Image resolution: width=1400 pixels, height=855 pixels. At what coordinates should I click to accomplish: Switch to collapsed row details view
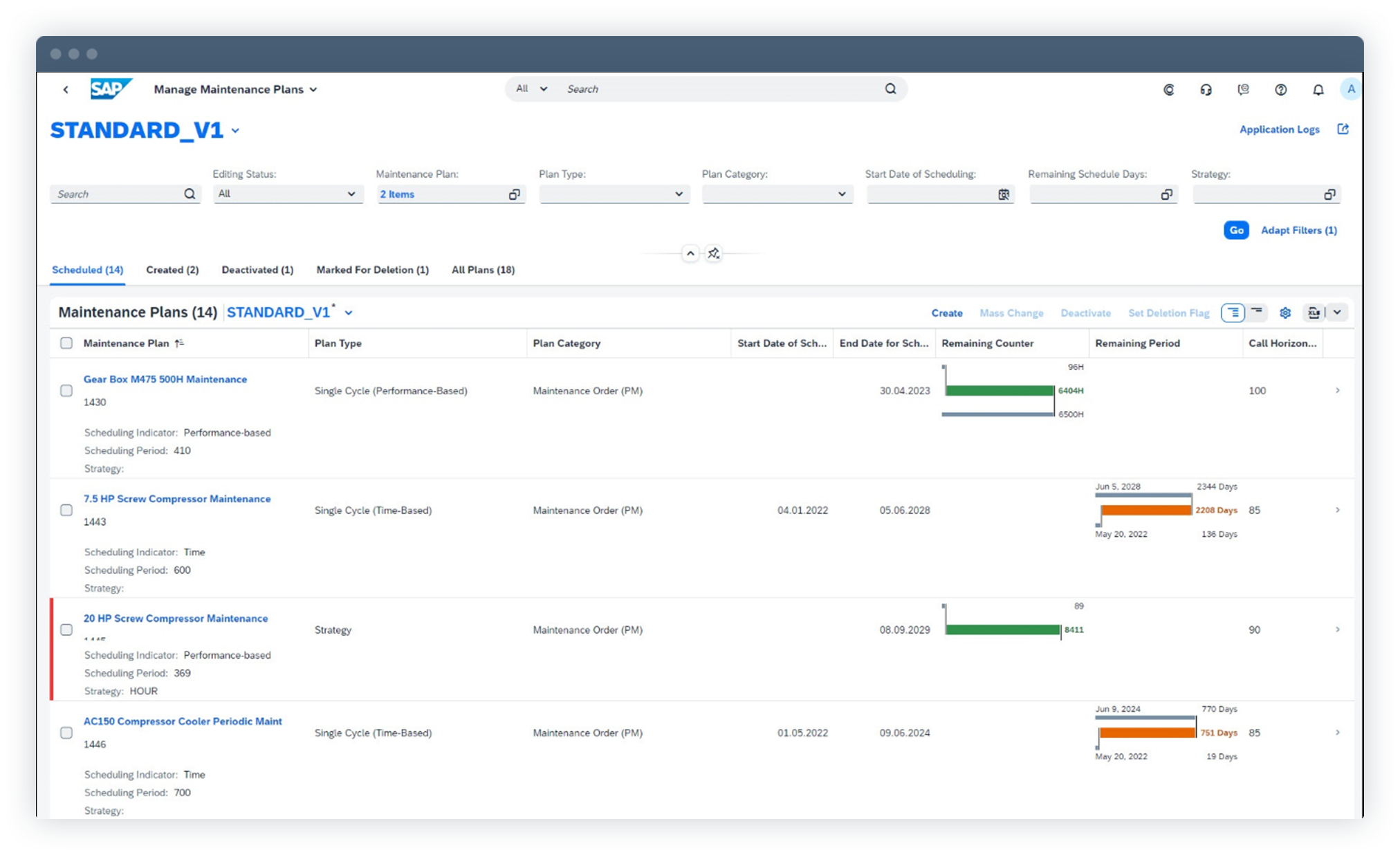pyautogui.click(x=1256, y=313)
